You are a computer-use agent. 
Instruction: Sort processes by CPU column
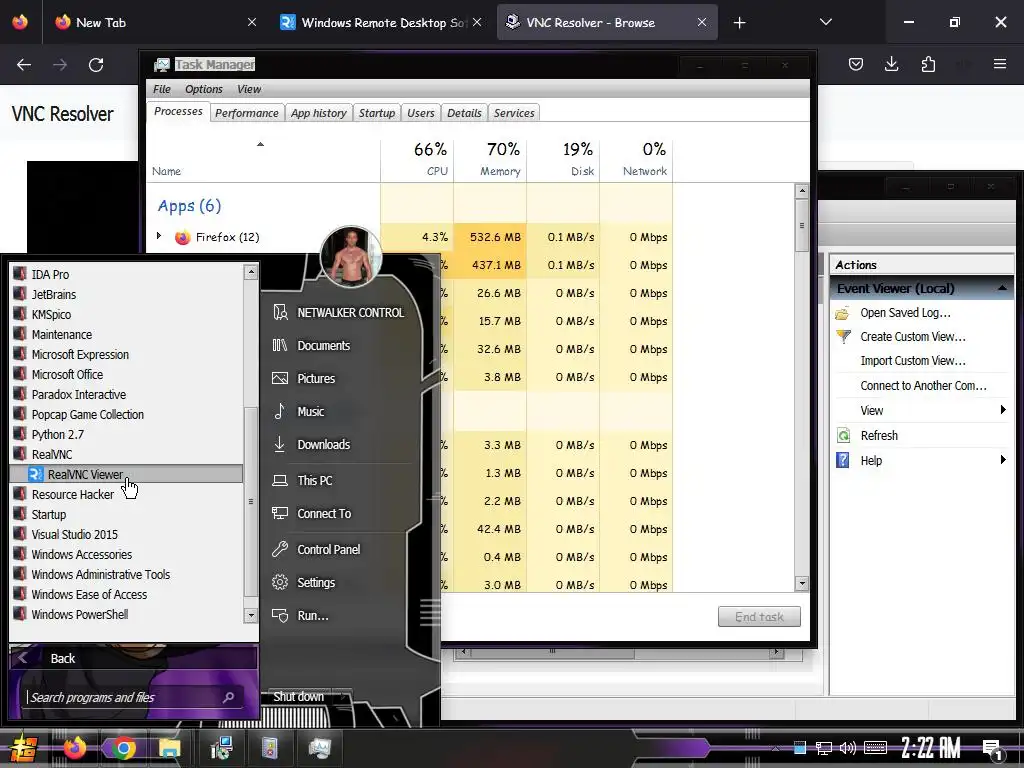click(x=417, y=159)
